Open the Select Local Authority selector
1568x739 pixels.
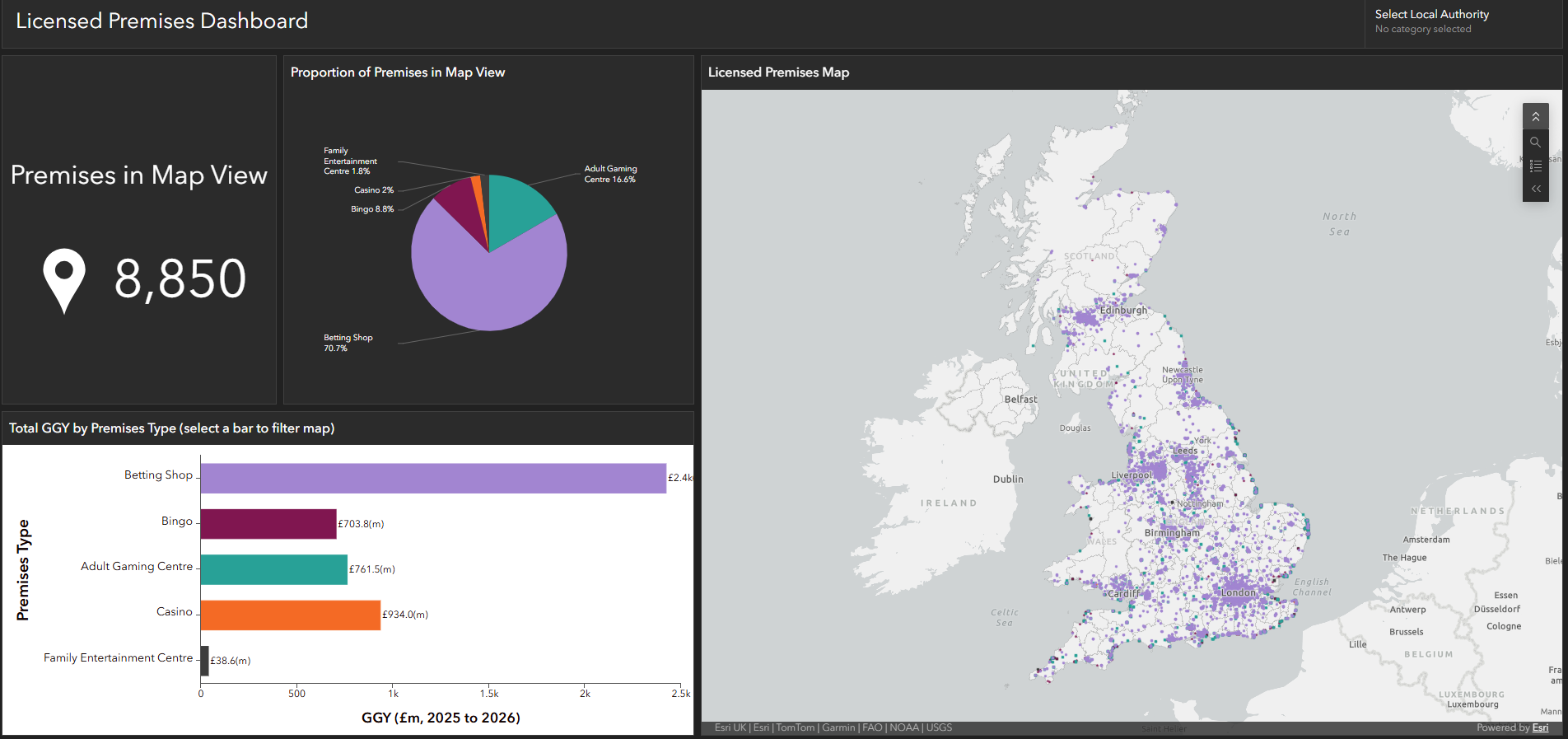1463,21
